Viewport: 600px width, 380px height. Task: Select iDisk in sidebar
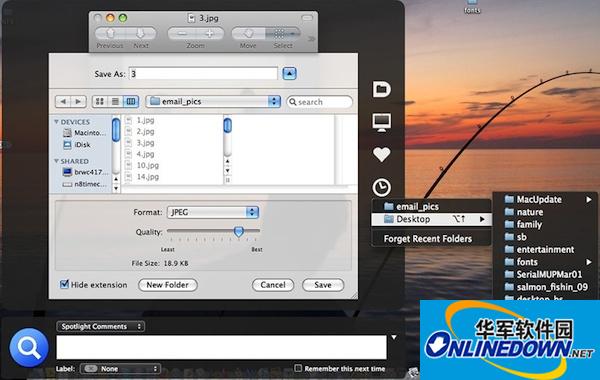(x=77, y=145)
